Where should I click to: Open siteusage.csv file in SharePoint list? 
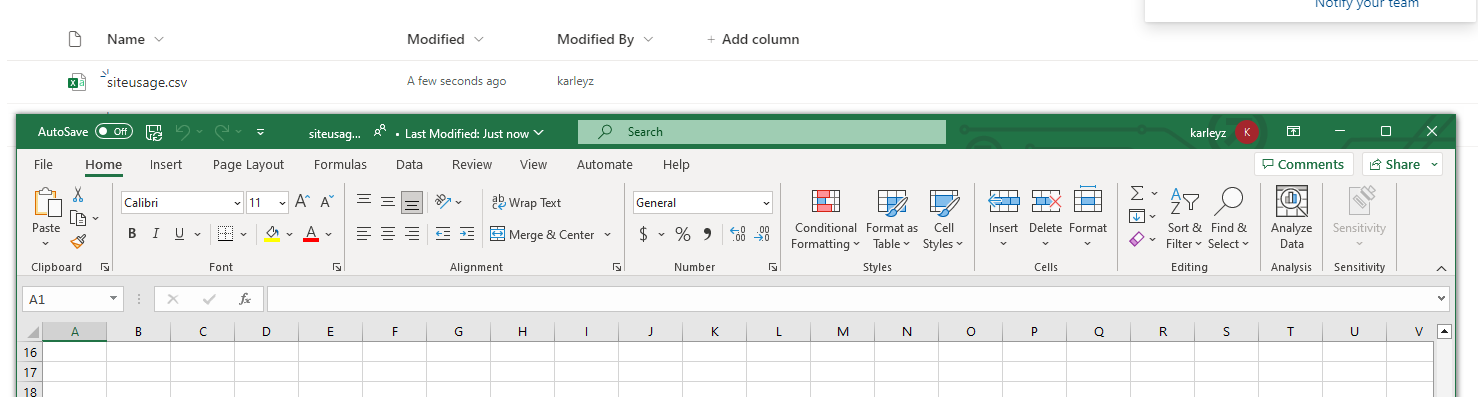pos(147,82)
